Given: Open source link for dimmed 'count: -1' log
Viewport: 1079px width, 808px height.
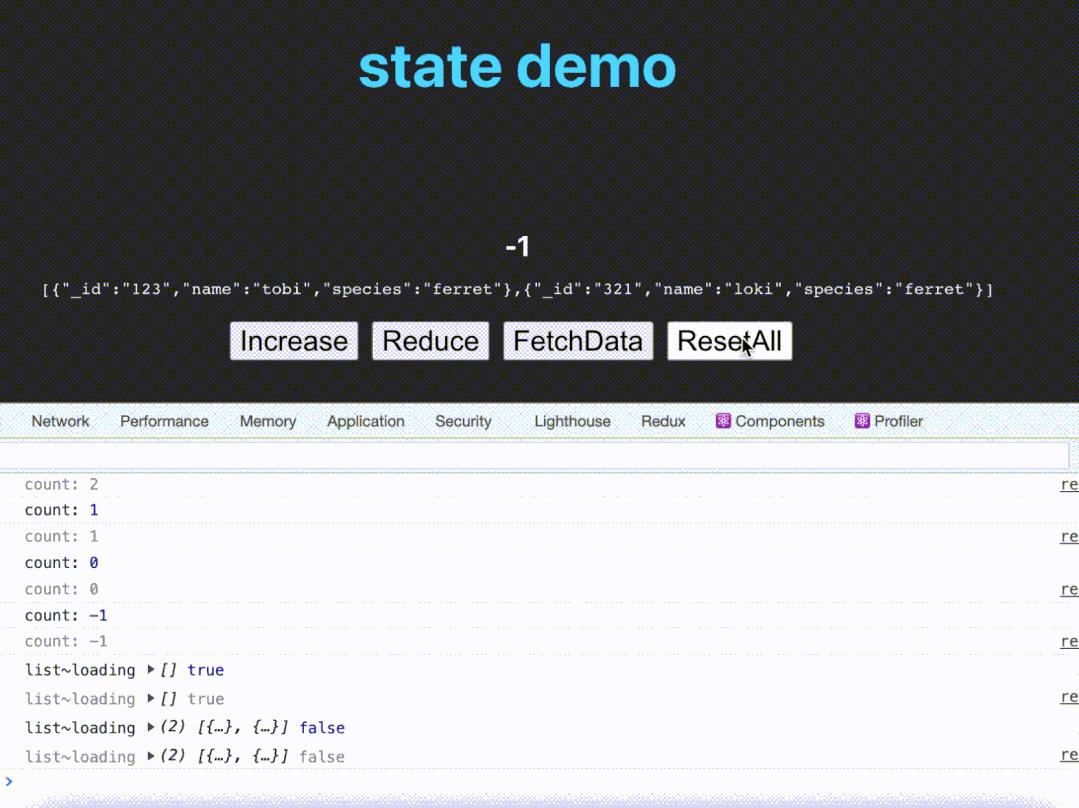Looking at the screenshot, I should (x=1069, y=641).
